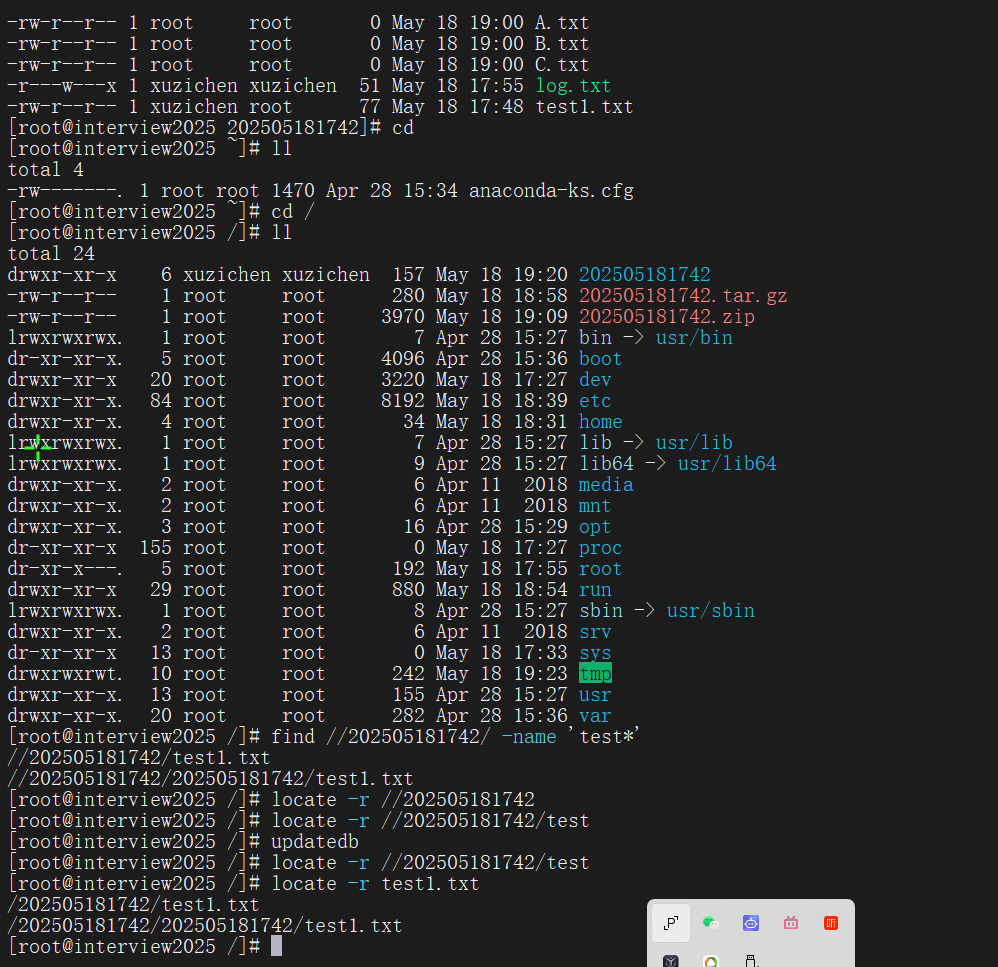Select the red 202505181742.tar.gz archive name
Screen dimensions: 998x967
tap(683, 296)
